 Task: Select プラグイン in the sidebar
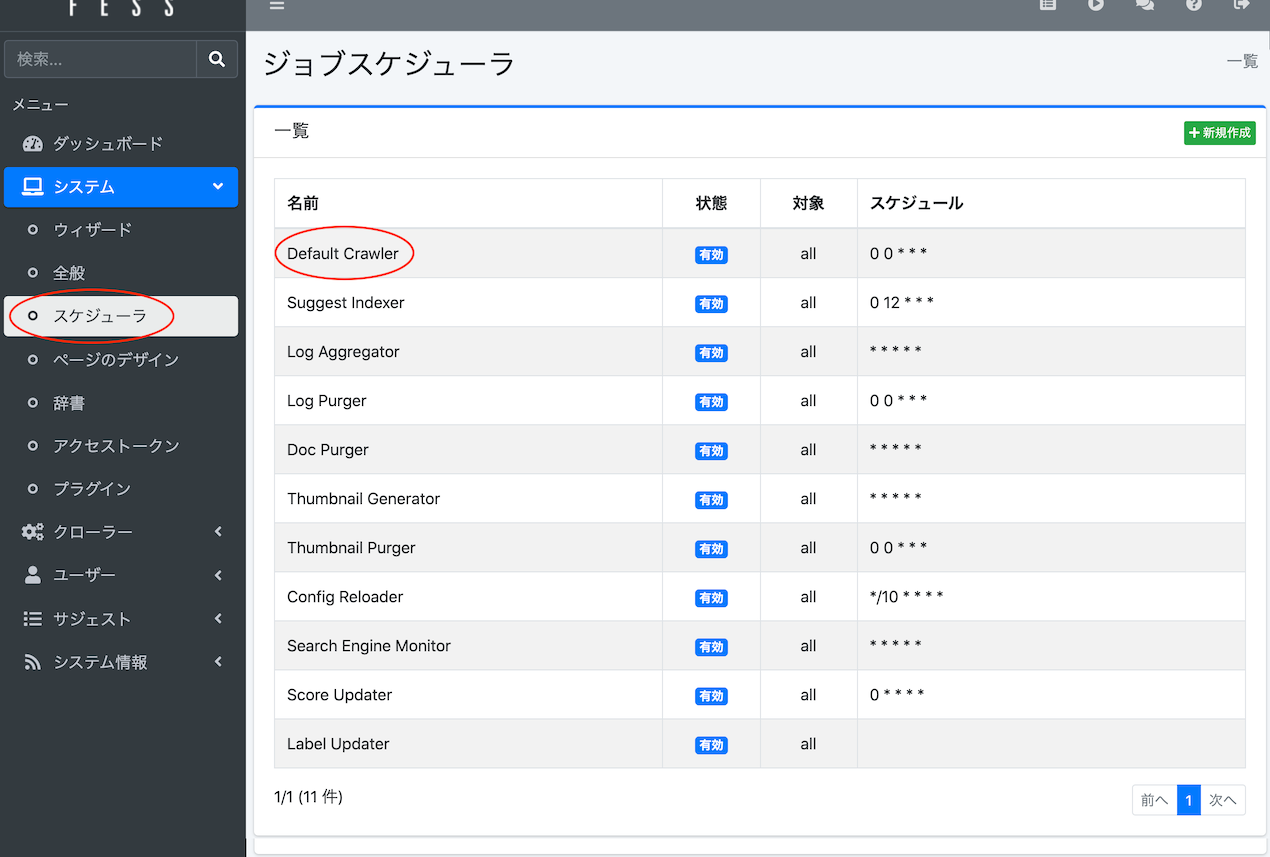tap(92, 489)
